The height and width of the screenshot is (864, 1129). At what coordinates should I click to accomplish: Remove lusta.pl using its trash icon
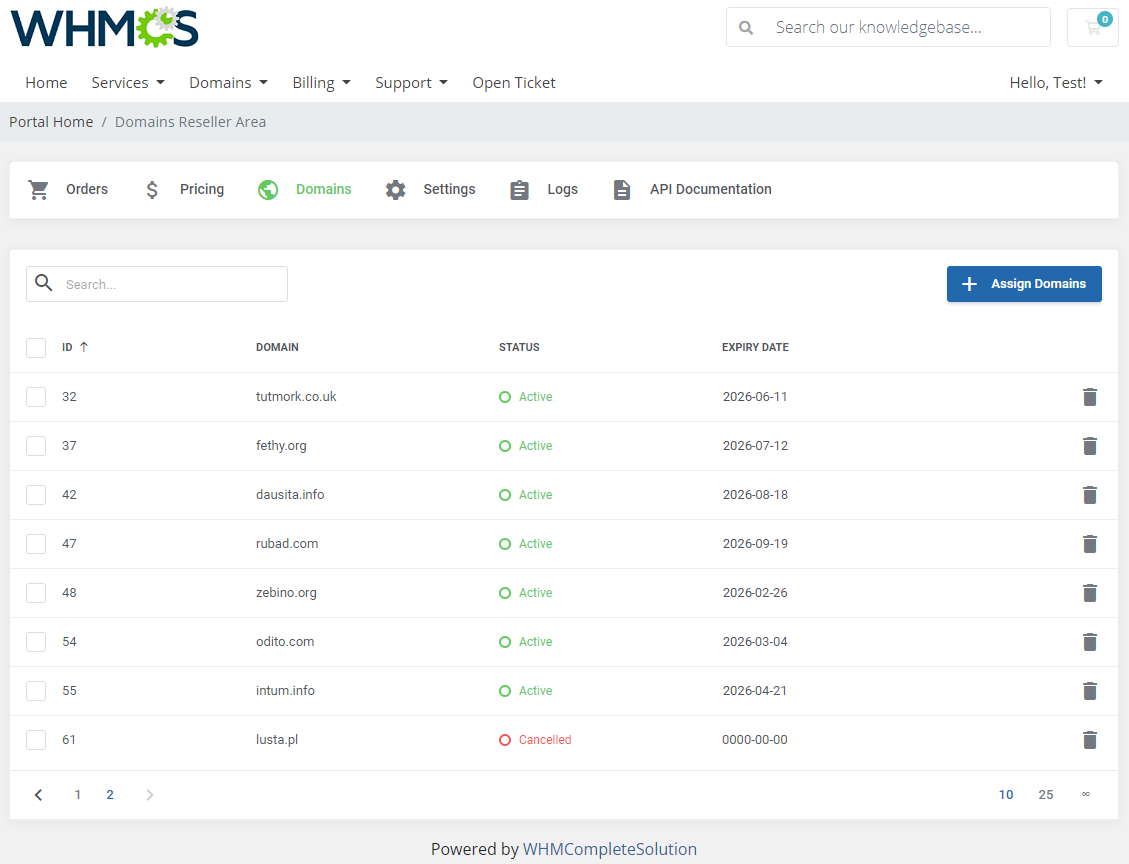pyautogui.click(x=1089, y=740)
